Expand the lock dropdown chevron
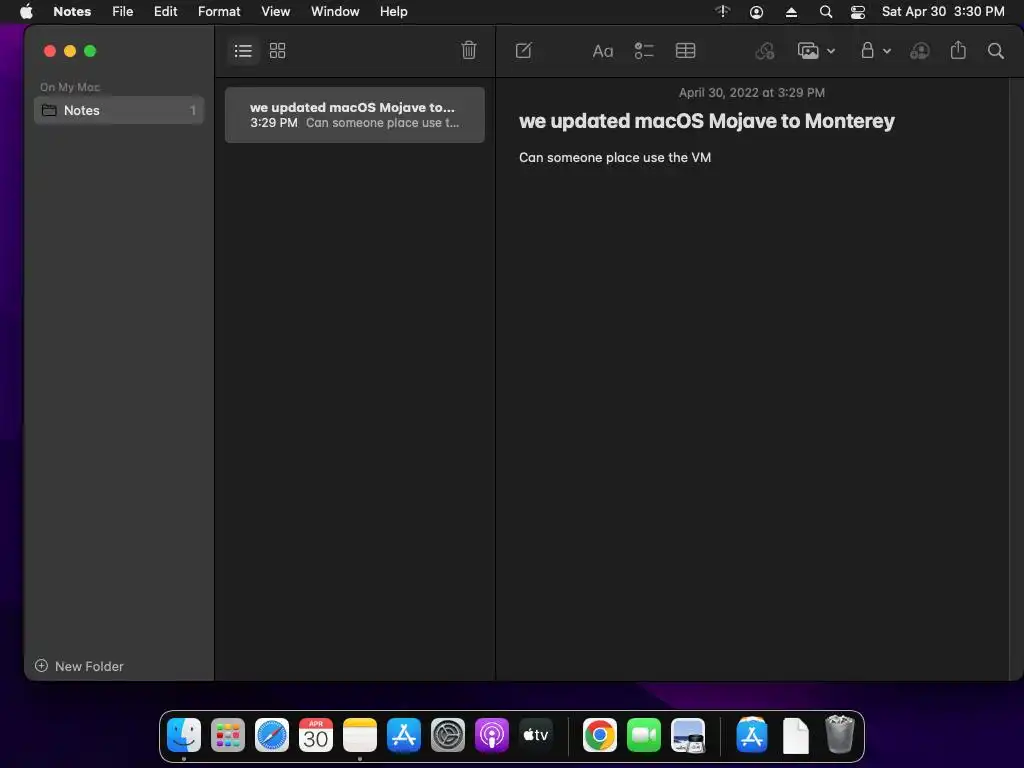Viewport: 1024px width, 768px height. [887, 51]
